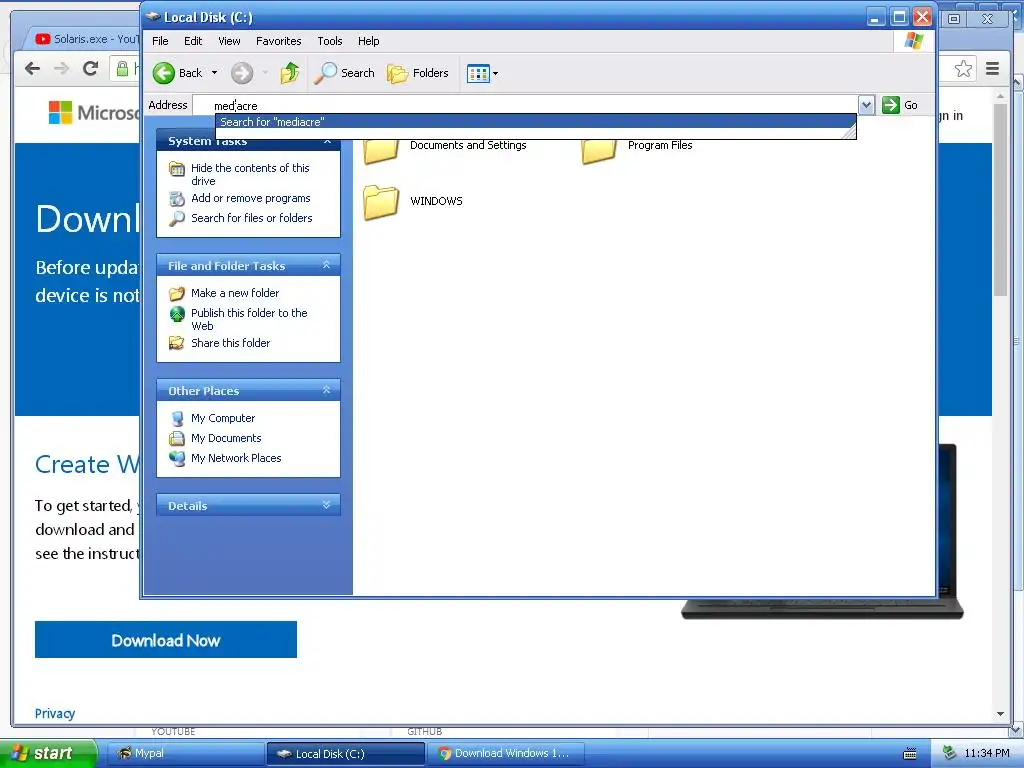Switch to the Solaris.exe YouTube tab
This screenshot has width=1024, height=768.
pyautogui.click(x=87, y=39)
